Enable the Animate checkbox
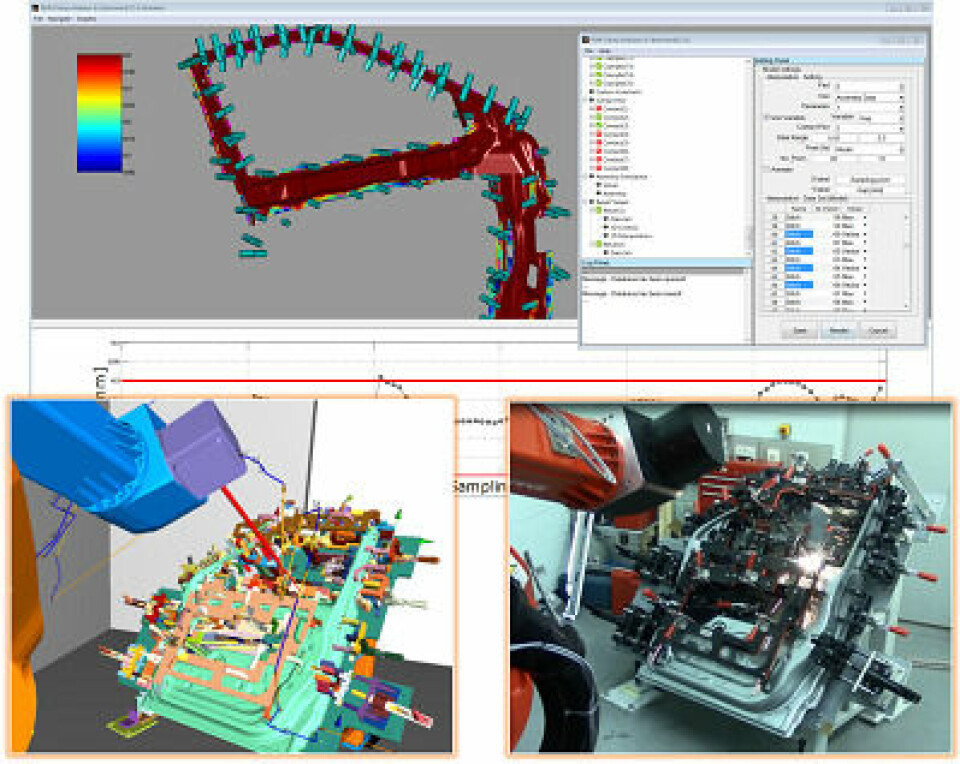Viewport: 960px width, 764px height. 767,169
